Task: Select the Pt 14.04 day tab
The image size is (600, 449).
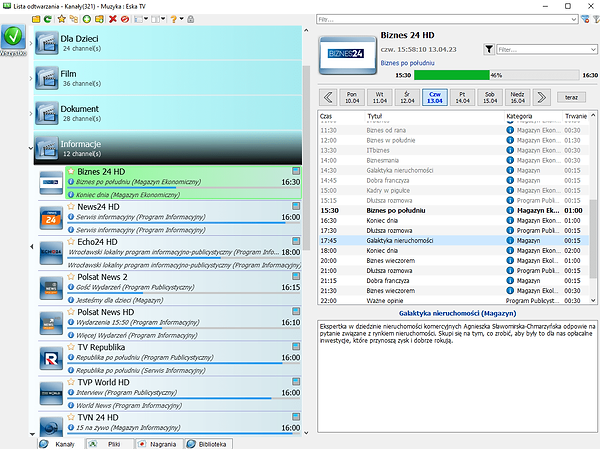Action: [462, 97]
